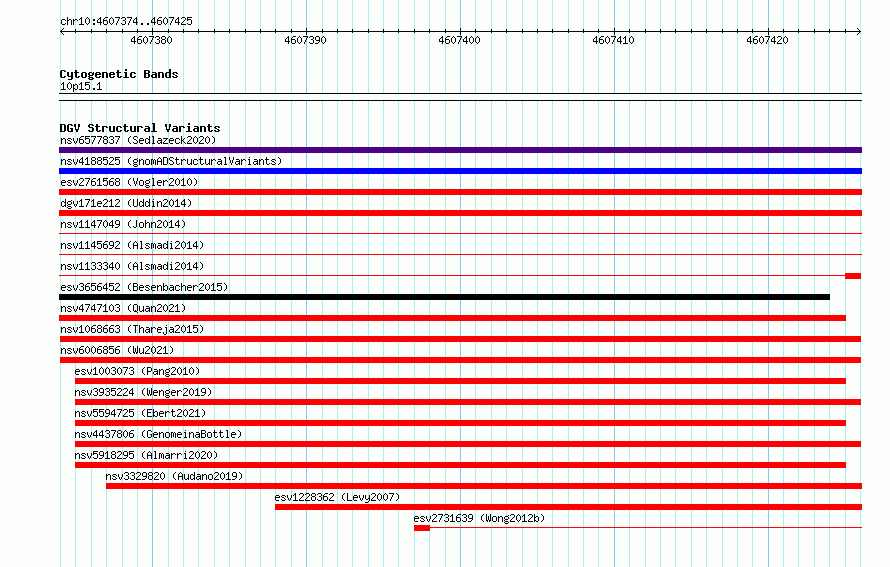Click the red bar under dgv171e212
890x567 pixels.
click(x=460, y=213)
